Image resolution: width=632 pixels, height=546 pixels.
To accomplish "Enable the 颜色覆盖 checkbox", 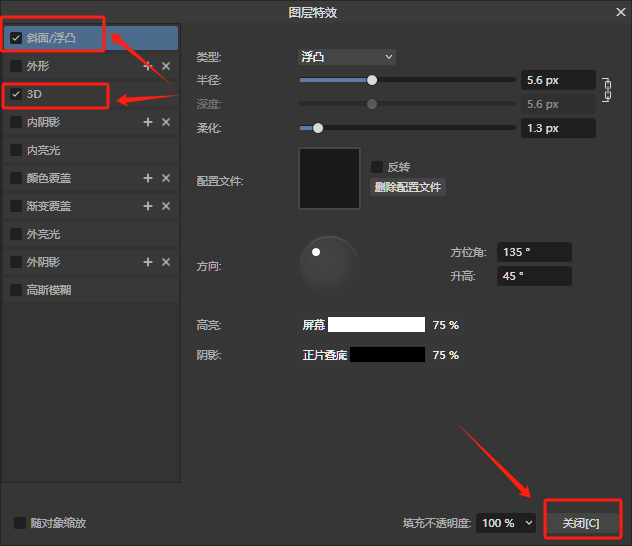I will pos(16,178).
